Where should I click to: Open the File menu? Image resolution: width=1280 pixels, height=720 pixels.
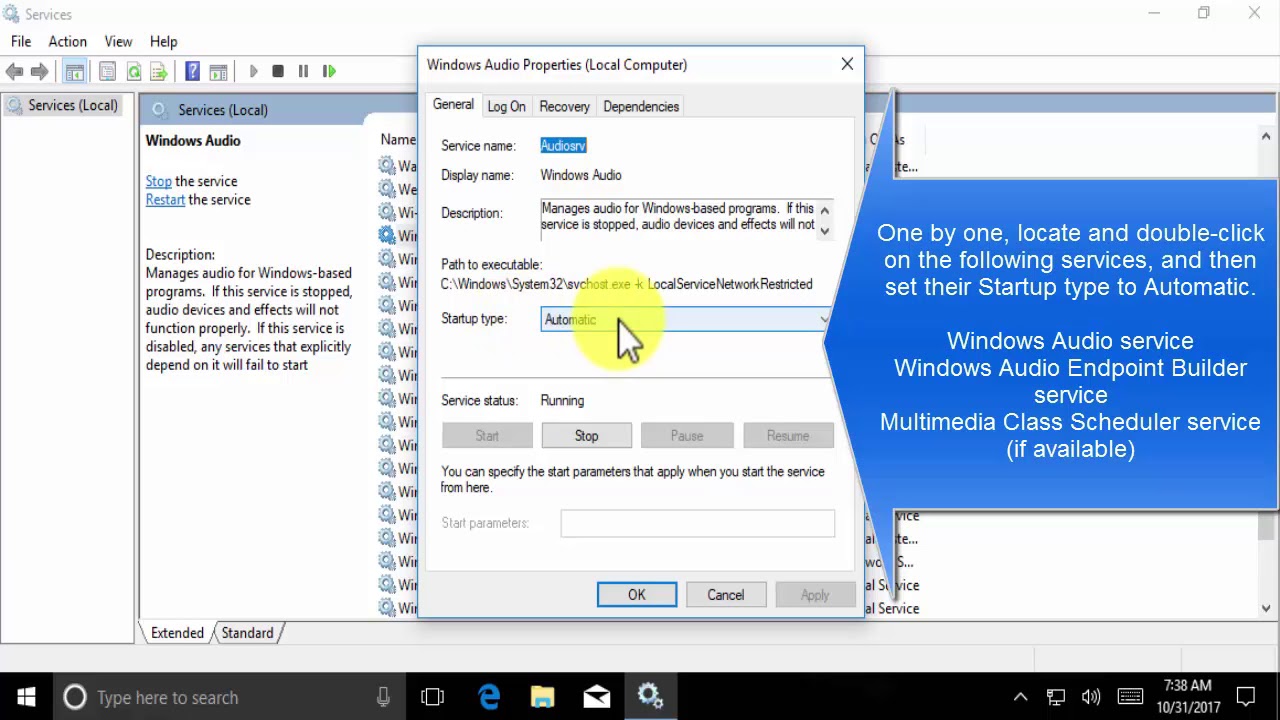tap(21, 41)
